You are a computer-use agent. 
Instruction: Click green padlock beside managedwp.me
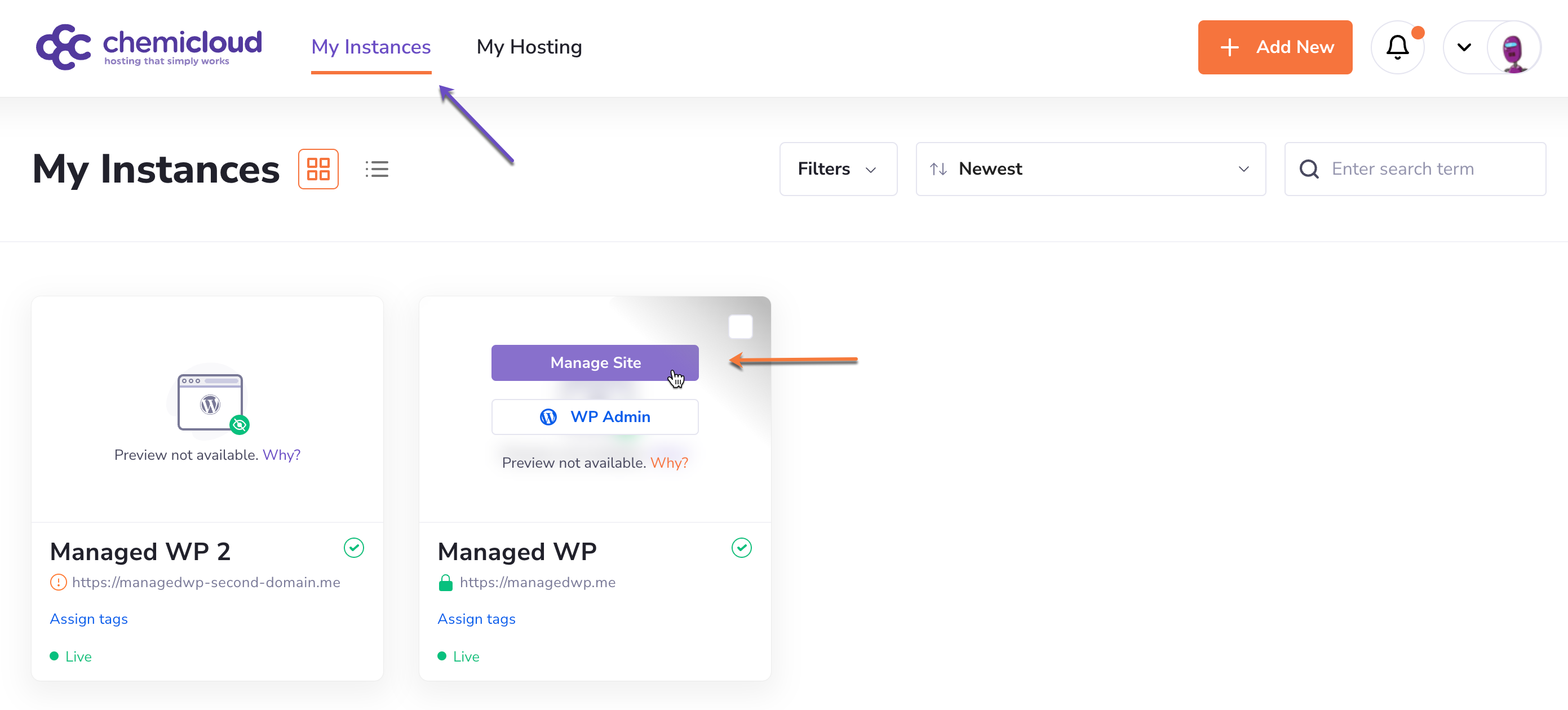coord(446,582)
